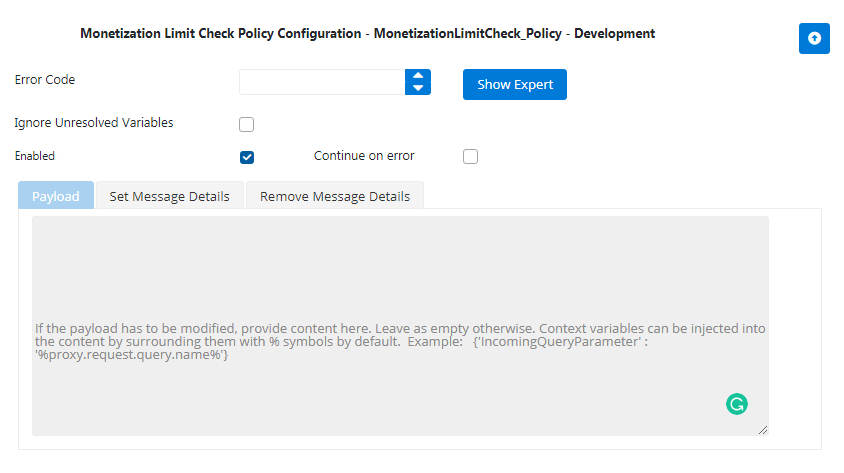Viewport: 844px width, 473px height.
Task: Select the Payload tab
Action: pos(56,196)
